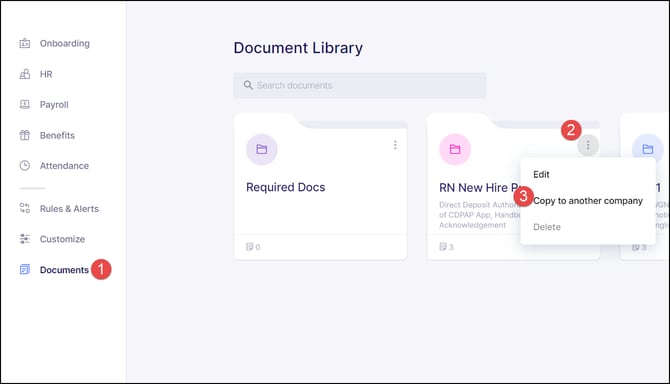Viewport: 670px width, 384px height.
Task: Click the blue folder icon on third card
Action: pyautogui.click(x=648, y=149)
